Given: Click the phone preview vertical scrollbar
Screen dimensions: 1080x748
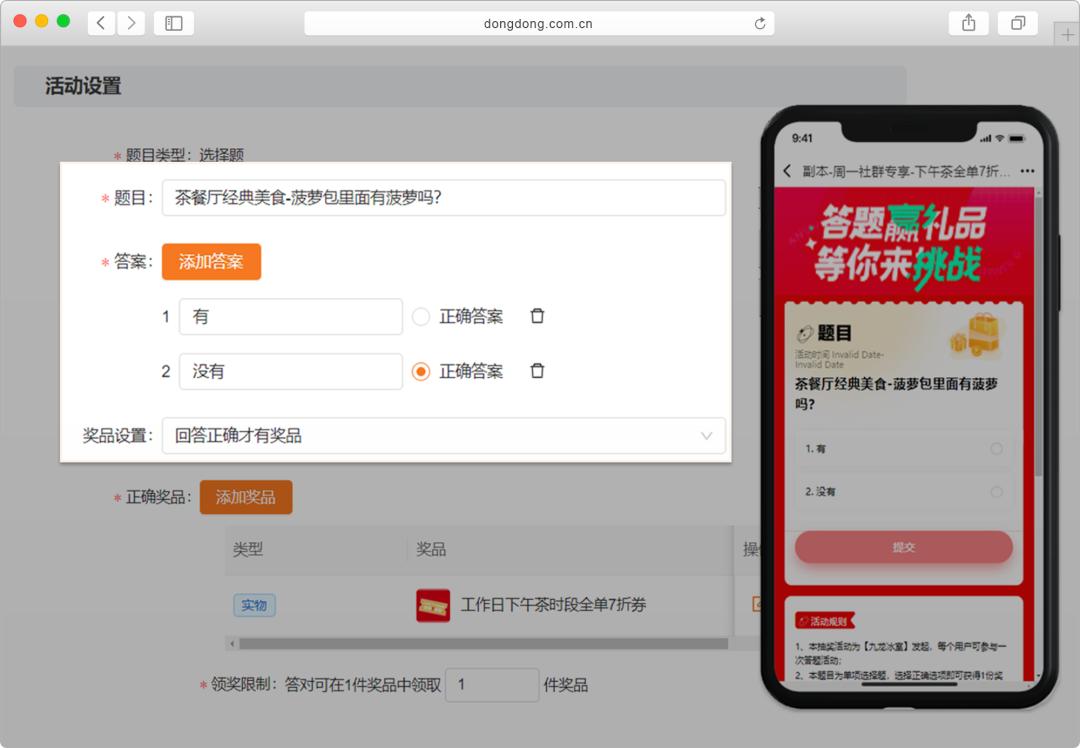Looking at the screenshot, I should pos(1038,337).
